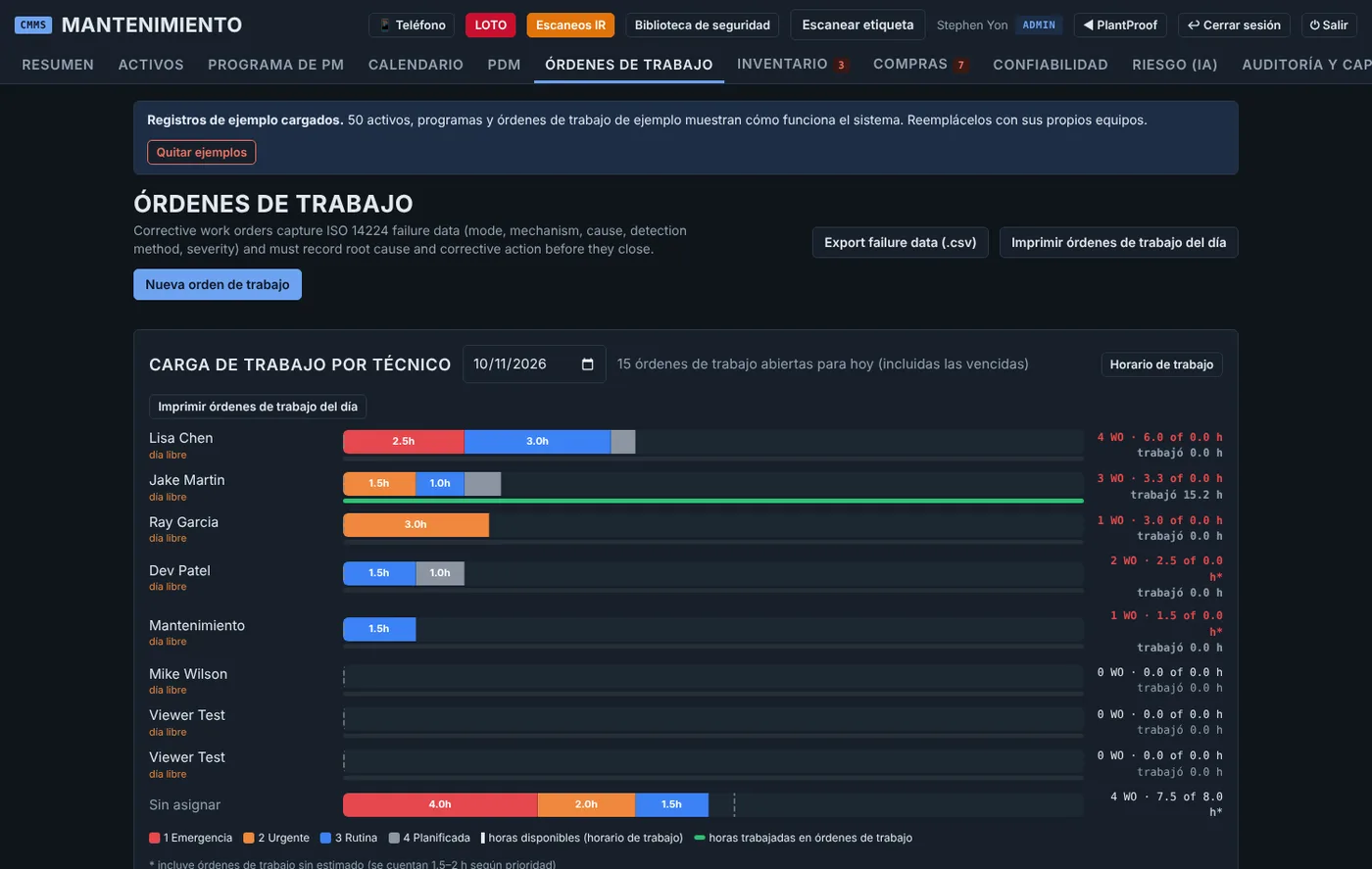Select the red 4.0h Sin asignar segment
This screenshot has height=869, width=1372.
pos(440,805)
